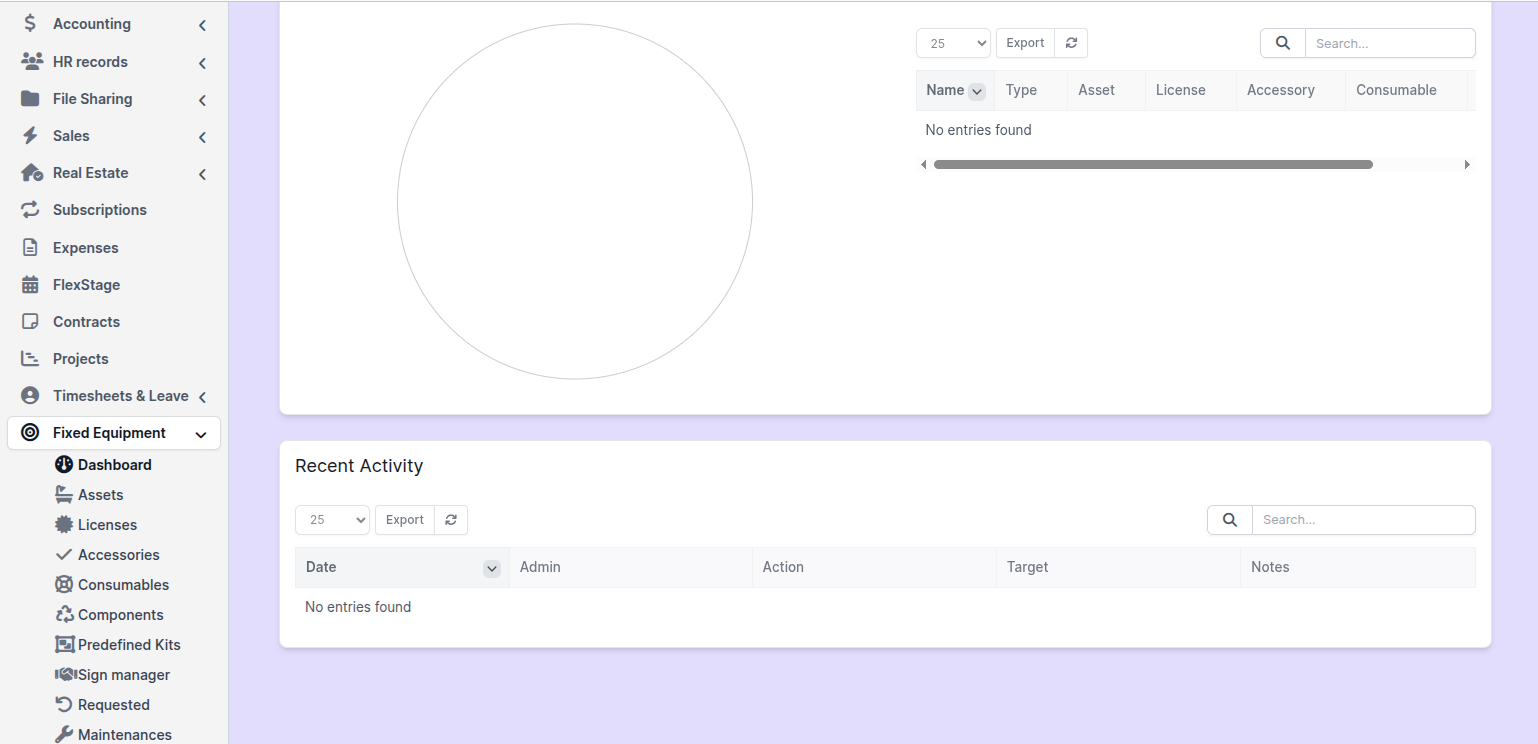1538x744 pixels.
Task: Expand the Timesheets & Leave section
Action: coord(202,397)
